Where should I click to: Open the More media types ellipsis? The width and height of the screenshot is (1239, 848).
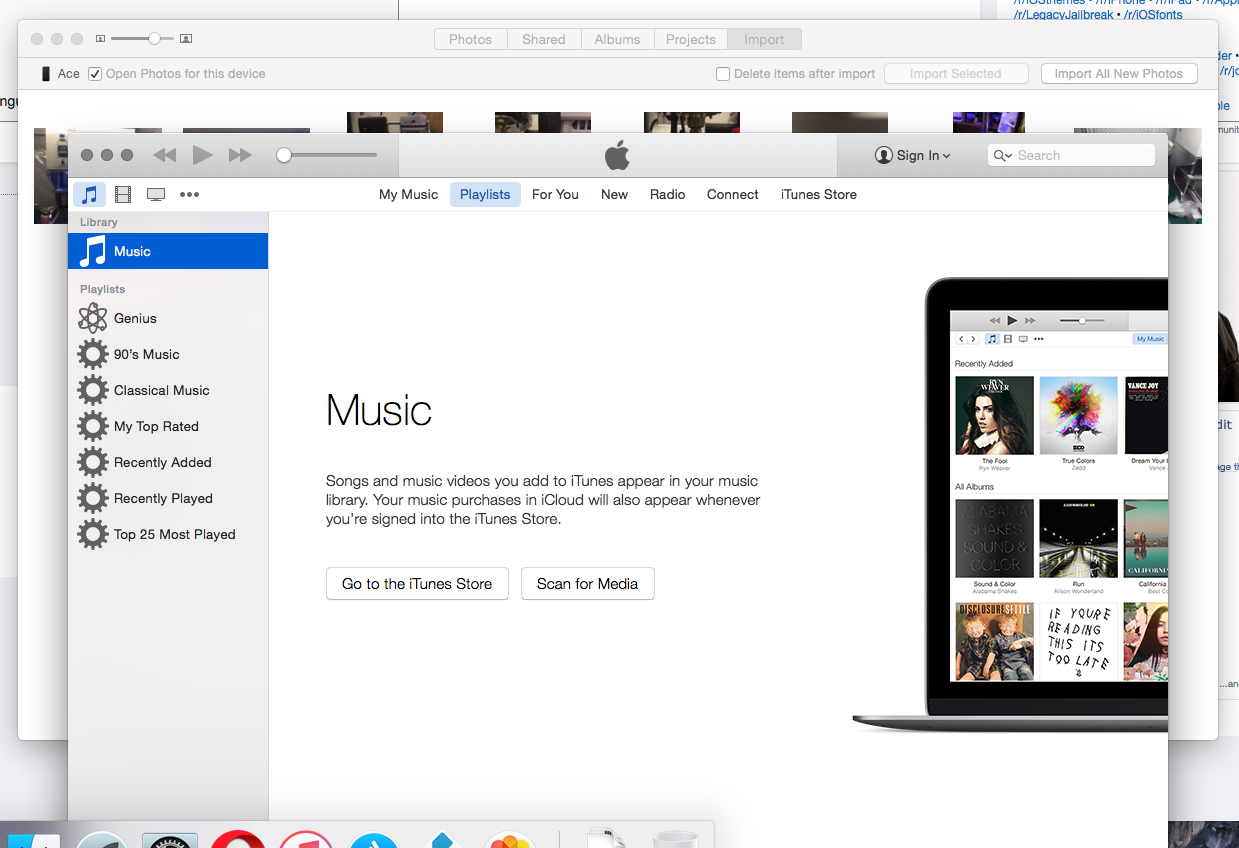pos(189,195)
